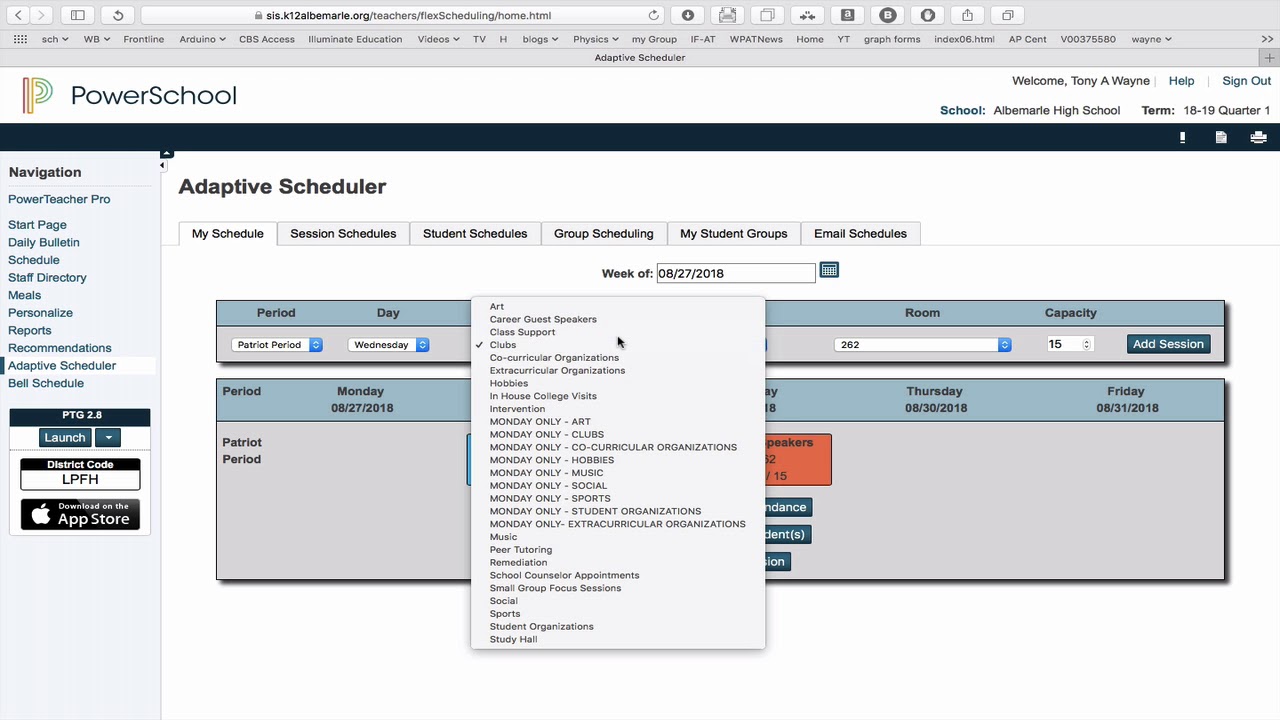
Task: Open the Help link
Action: coord(1181,81)
